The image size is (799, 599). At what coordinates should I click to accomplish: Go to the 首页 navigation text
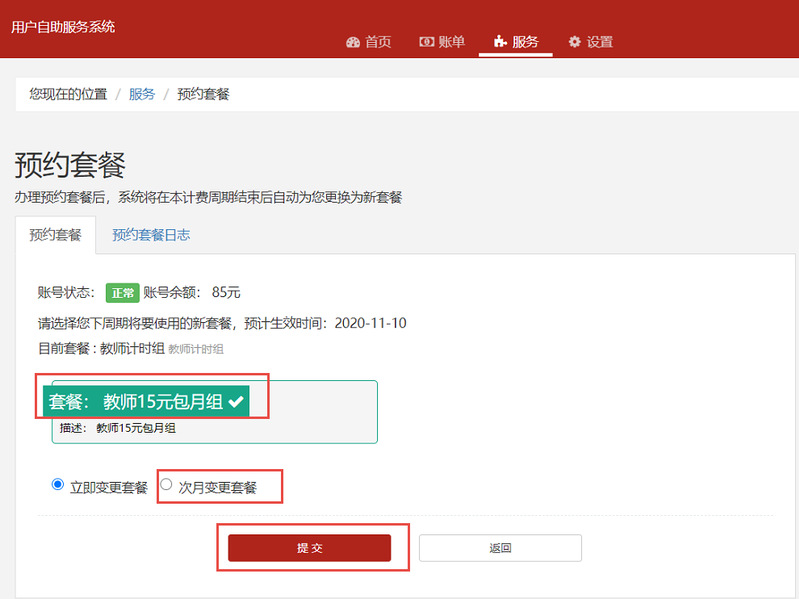[x=378, y=42]
